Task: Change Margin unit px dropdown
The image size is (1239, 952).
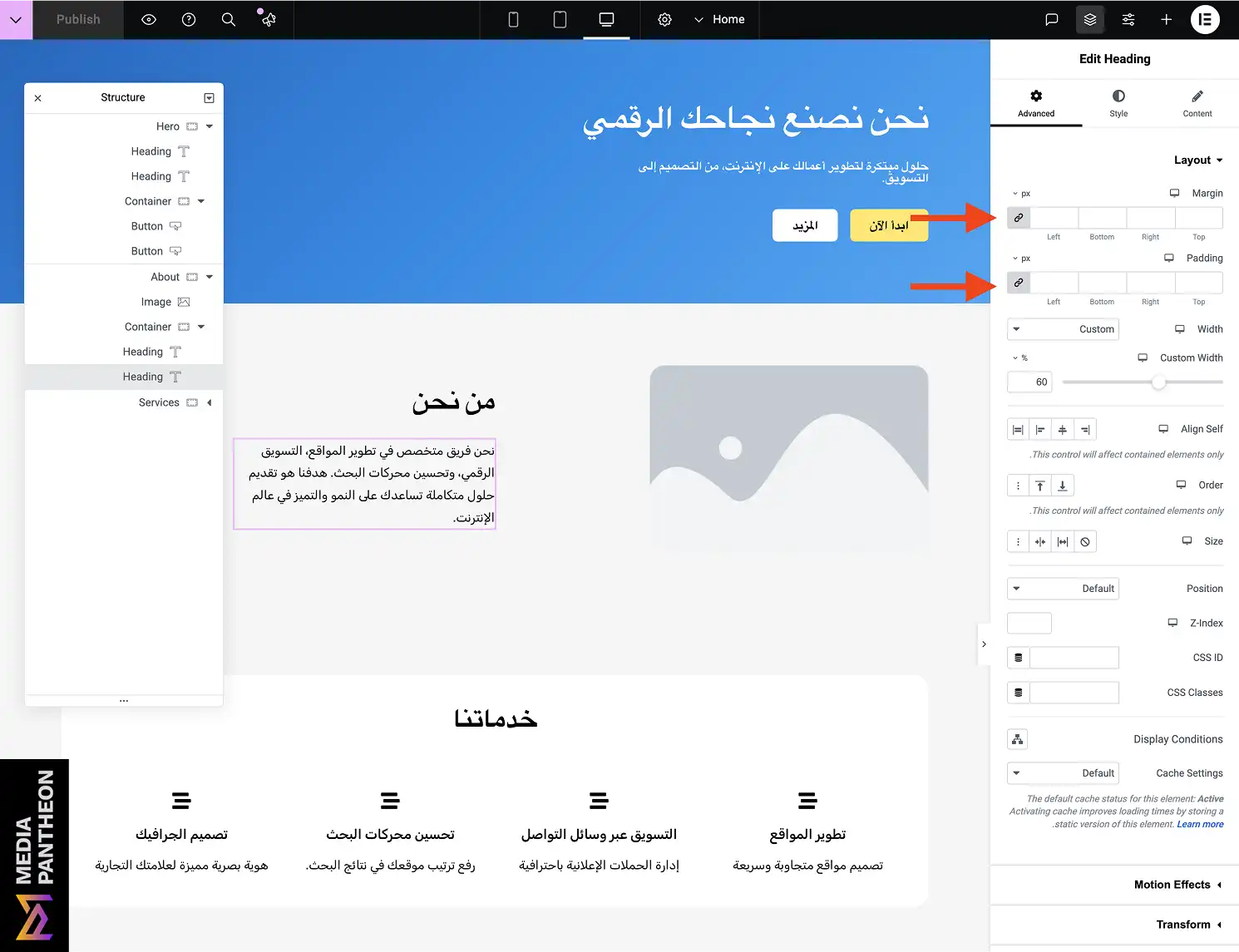Action: [1021, 193]
